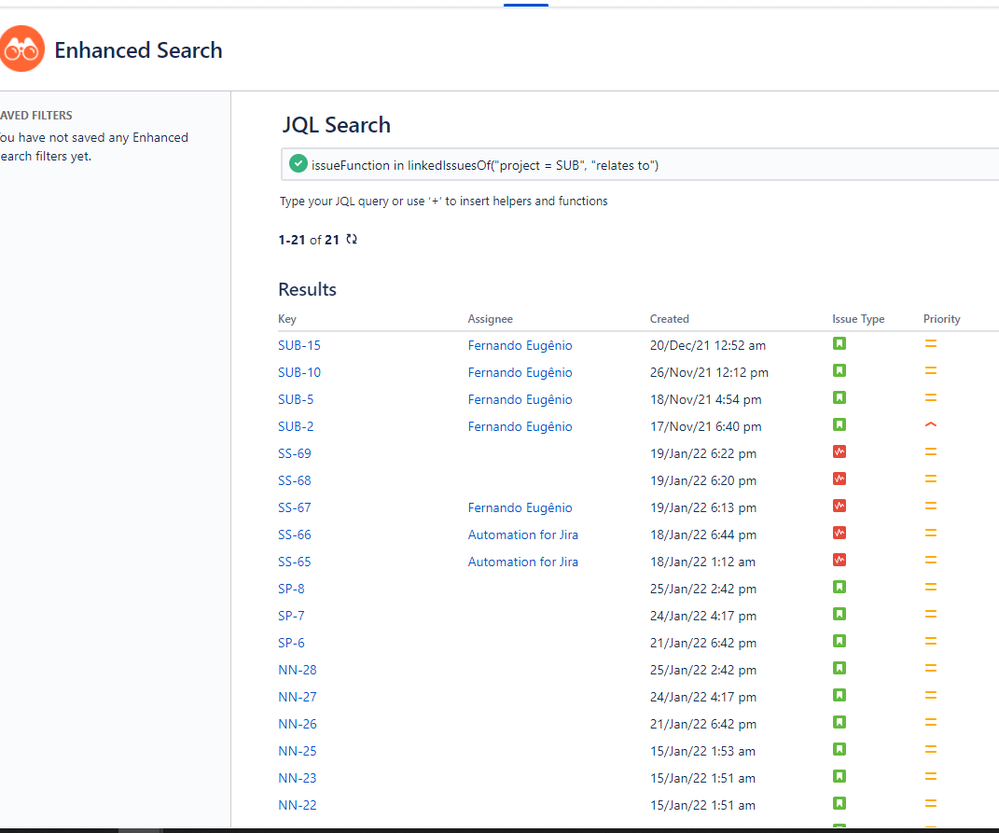Click into the JQL query input field

(640, 165)
